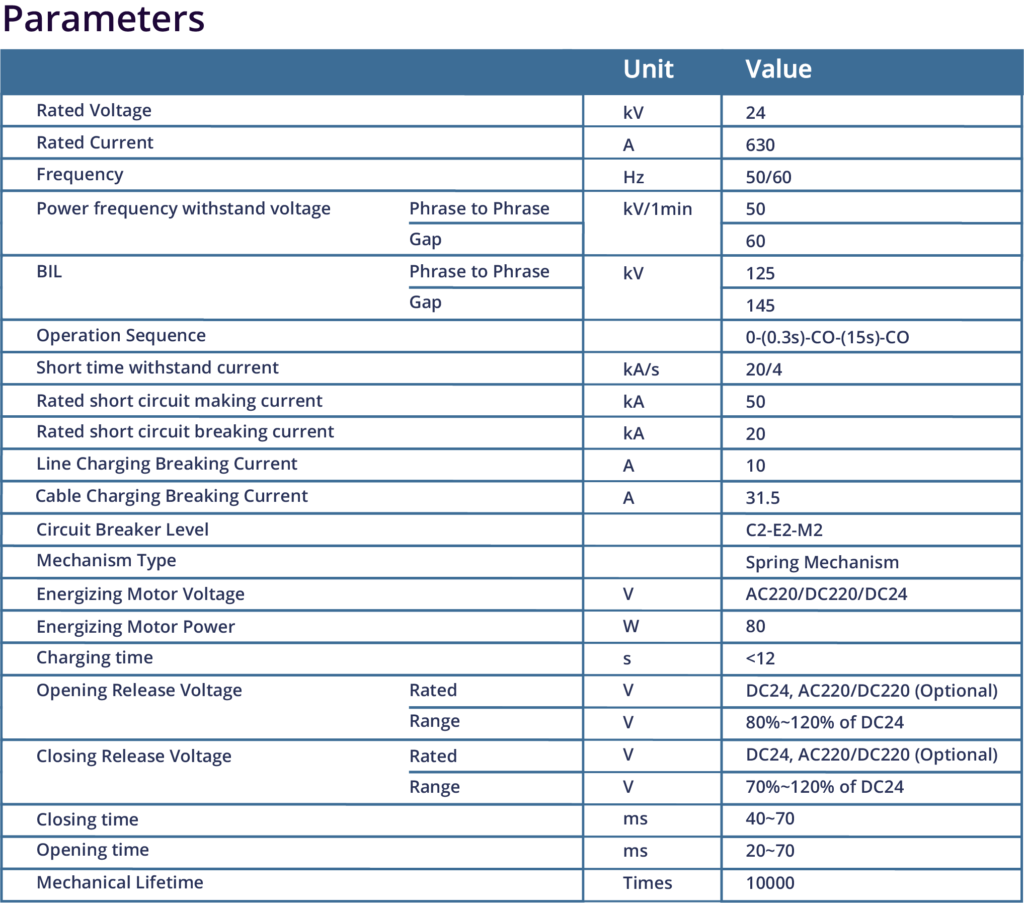Screen dimensions: 1024x903
Task: Click the C2-E2-M2 circuit breaker level
Action: click(x=784, y=530)
